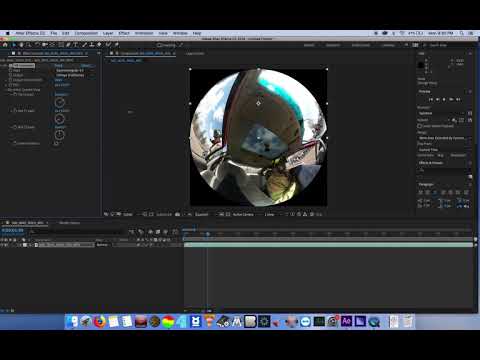Select the Zoom tool
The width and height of the screenshot is (480, 360).
pos(29,45)
